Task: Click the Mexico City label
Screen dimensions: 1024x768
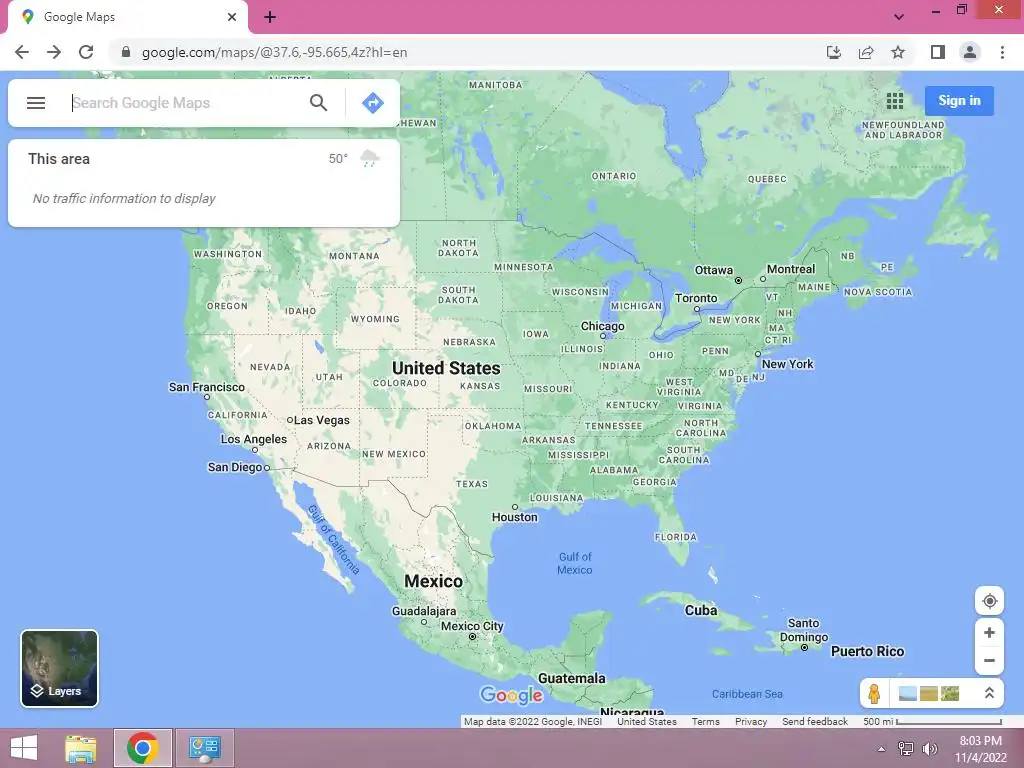Action: coord(472,626)
